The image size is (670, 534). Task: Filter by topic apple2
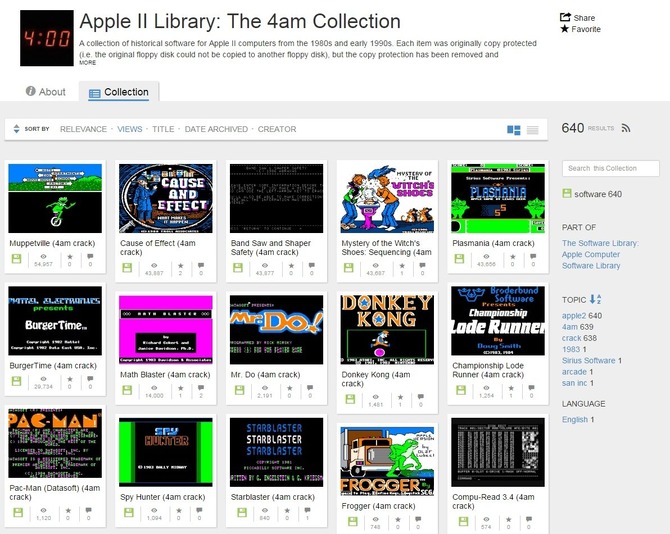click(574, 316)
